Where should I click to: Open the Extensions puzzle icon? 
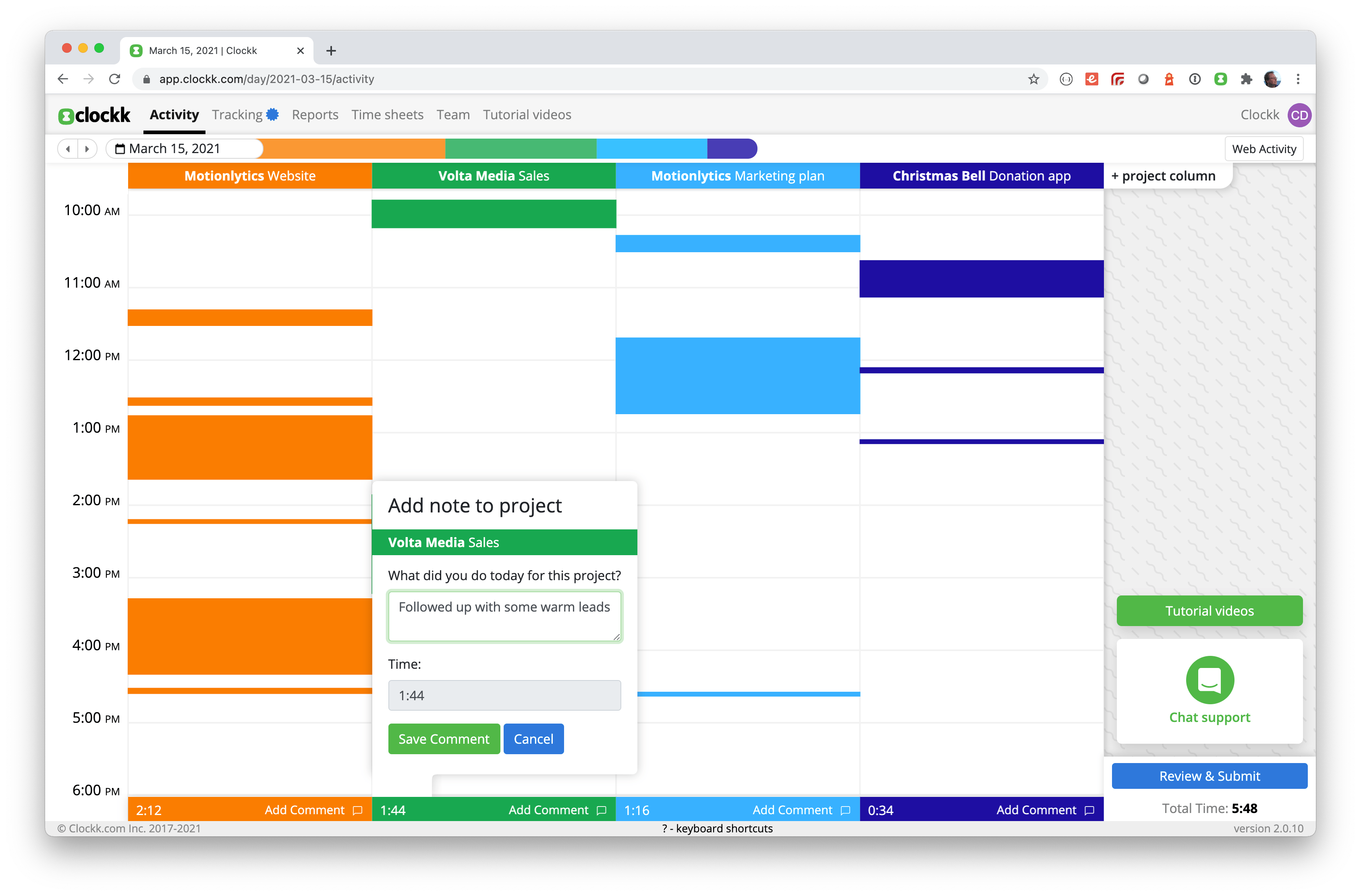point(1246,79)
